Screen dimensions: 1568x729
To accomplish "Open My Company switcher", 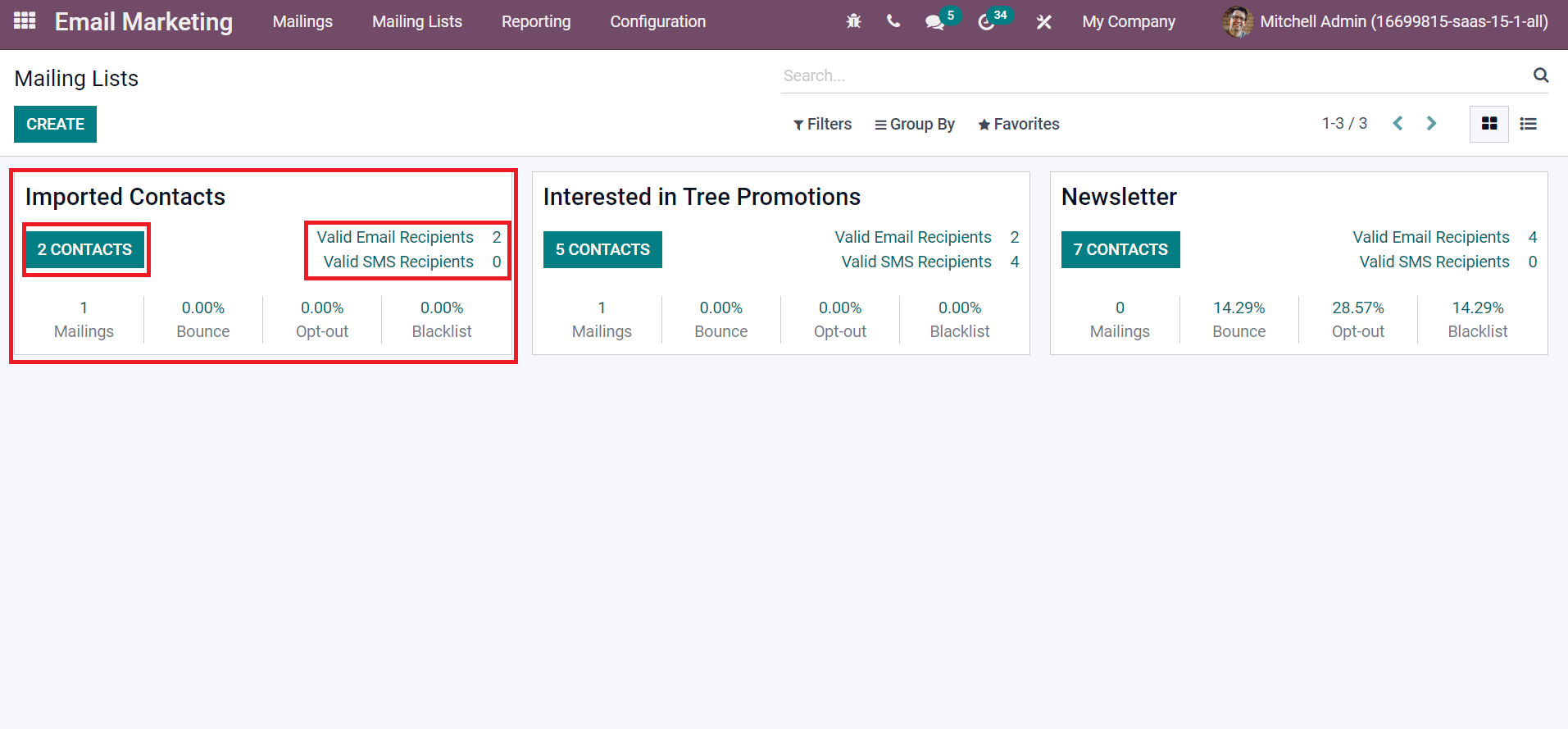I will coord(1129,21).
